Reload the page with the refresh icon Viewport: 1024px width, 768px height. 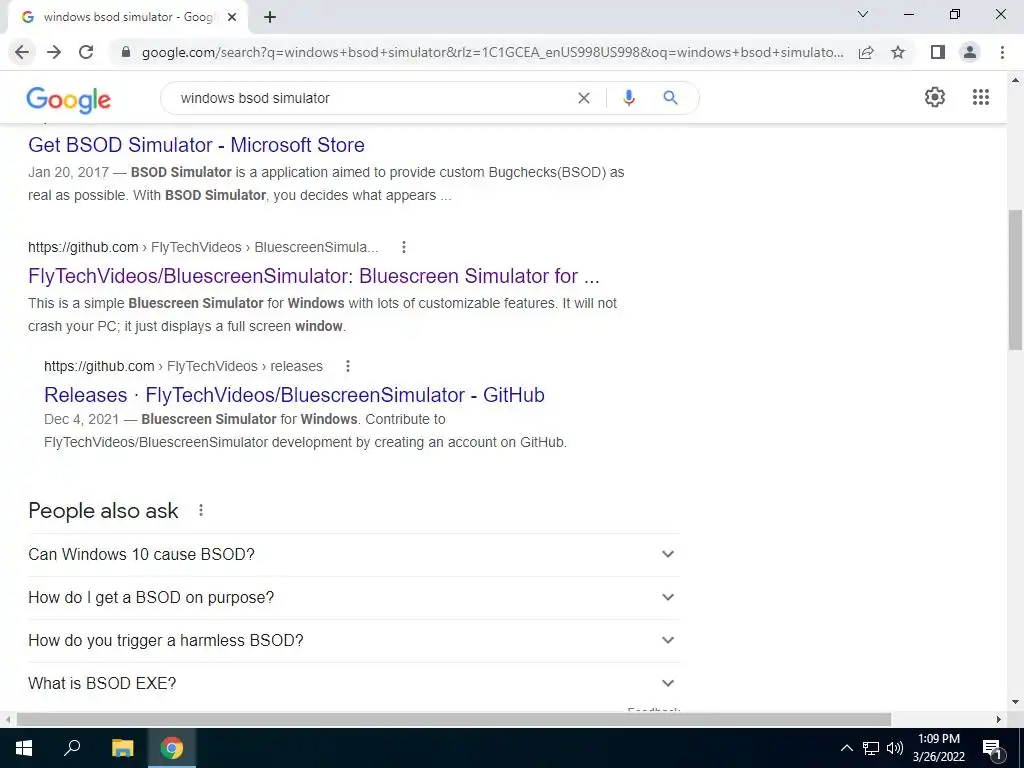pyautogui.click(x=86, y=52)
